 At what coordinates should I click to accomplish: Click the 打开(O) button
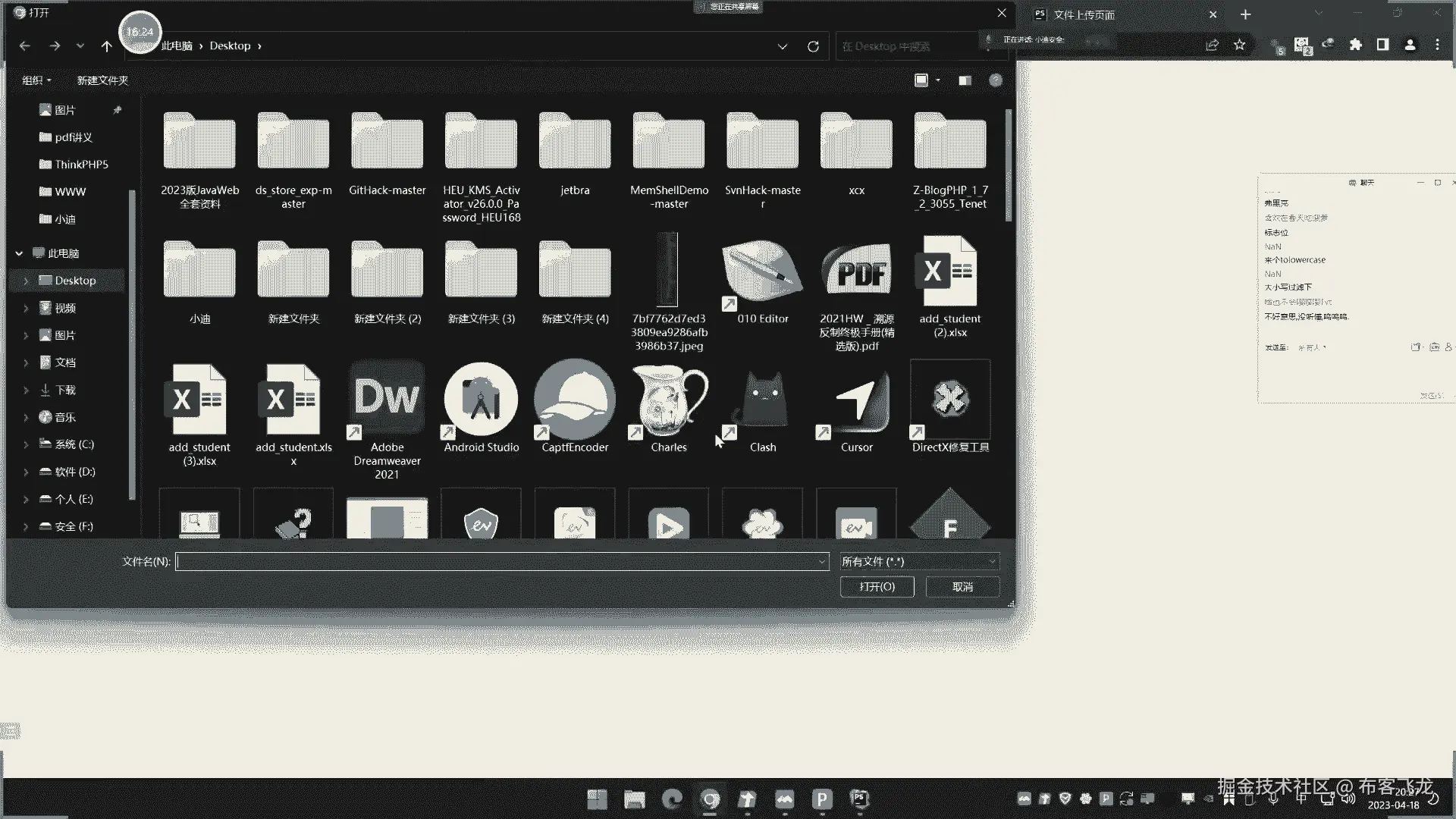click(x=877, y=587)
